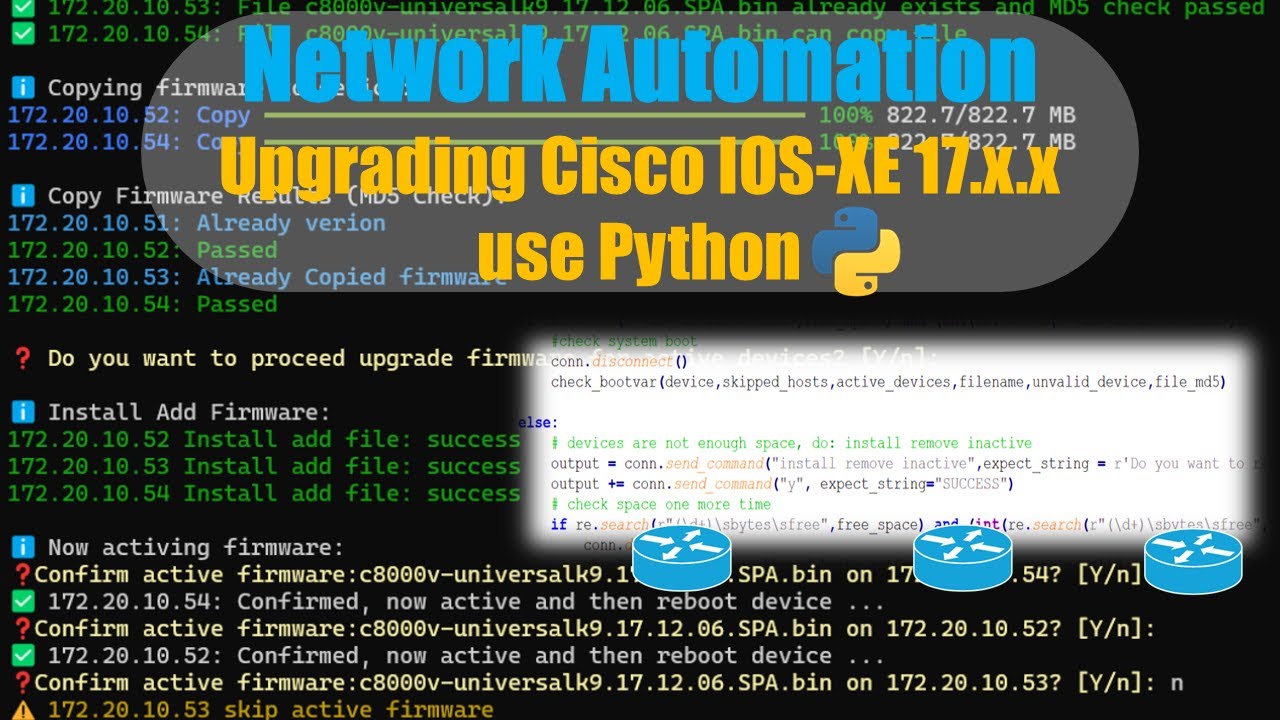Click the info icon beside 'Copy Firmware Results'
This screenshot has width=1280, height=720.
(x=22, y=196)
